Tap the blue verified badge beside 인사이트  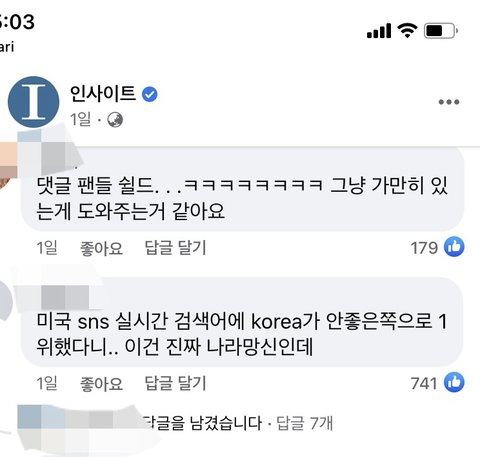tap(150, 94)
